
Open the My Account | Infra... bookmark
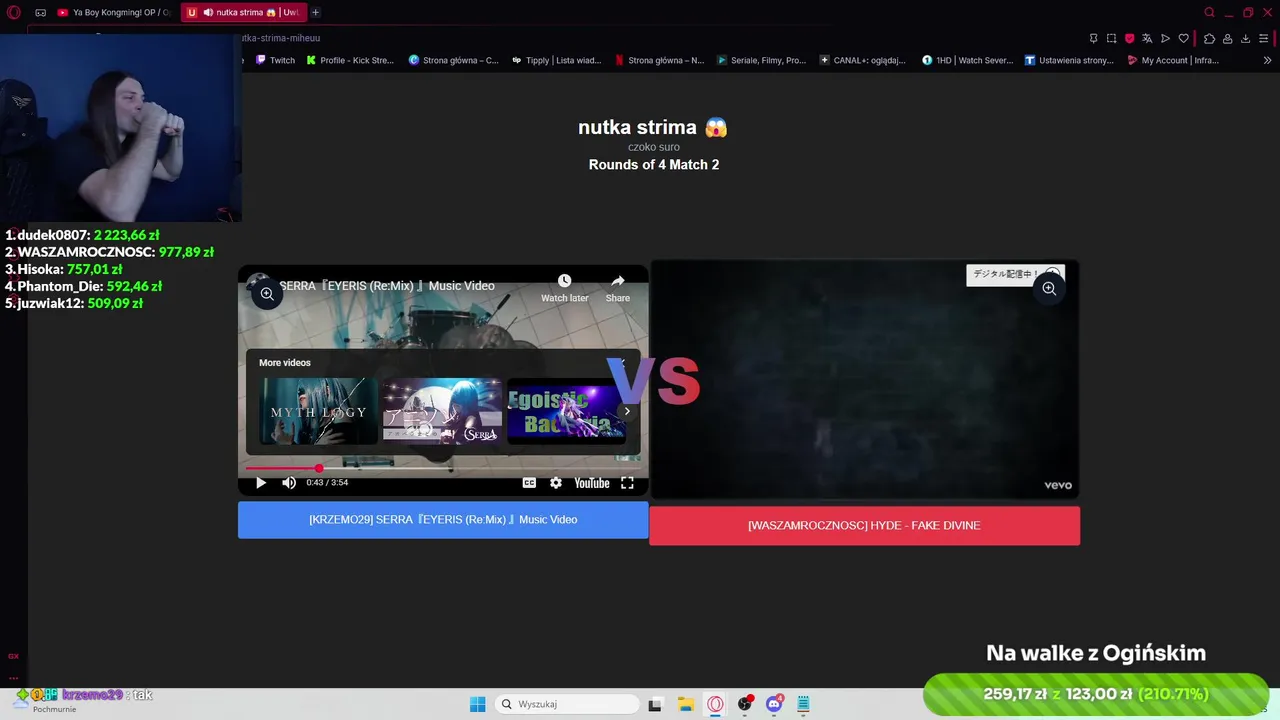1173,60
